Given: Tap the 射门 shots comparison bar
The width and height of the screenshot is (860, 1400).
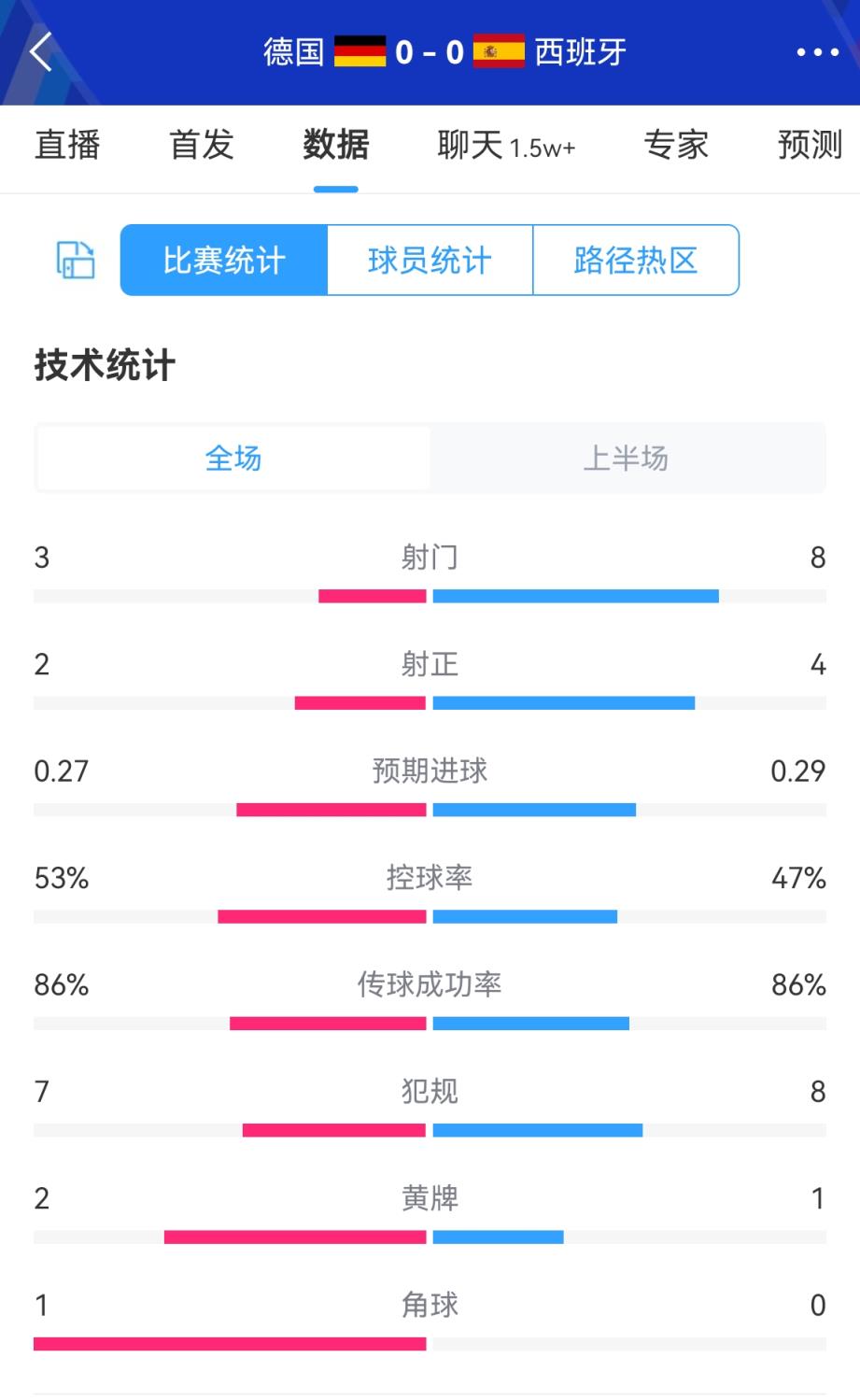Looking at the screenshot, I should tap(430, 596).
